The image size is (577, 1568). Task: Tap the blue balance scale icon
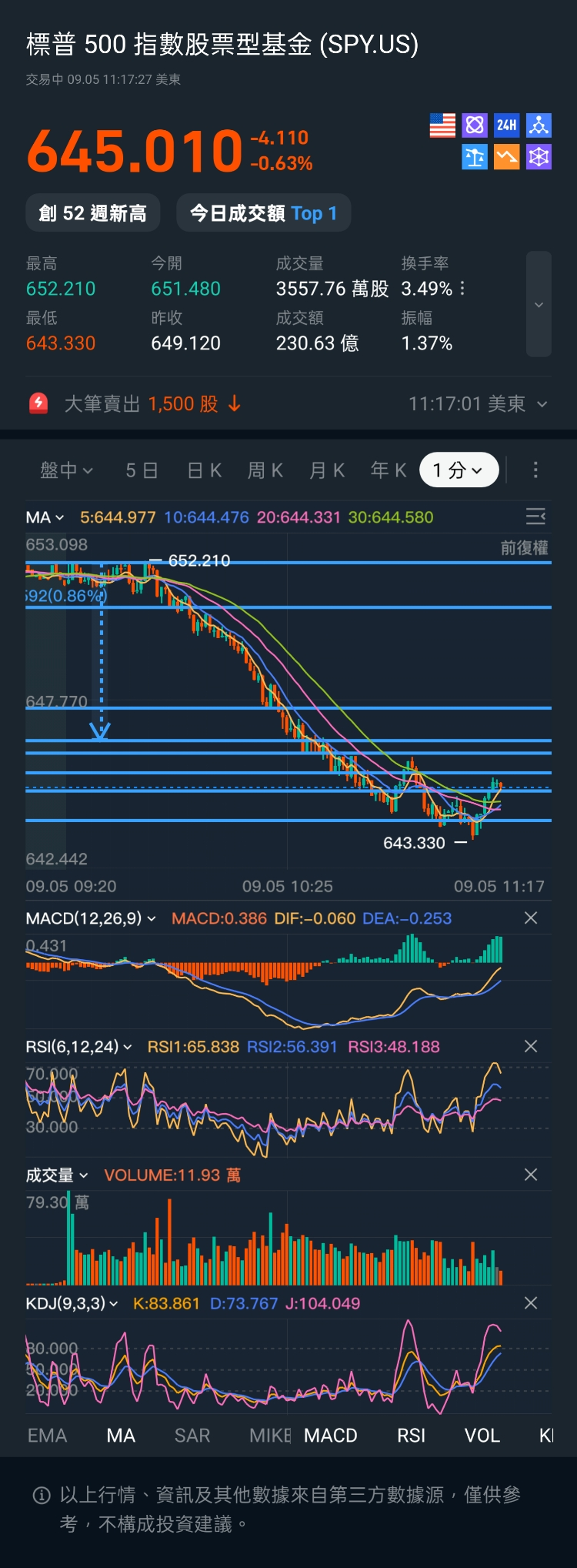click(475, 157)
